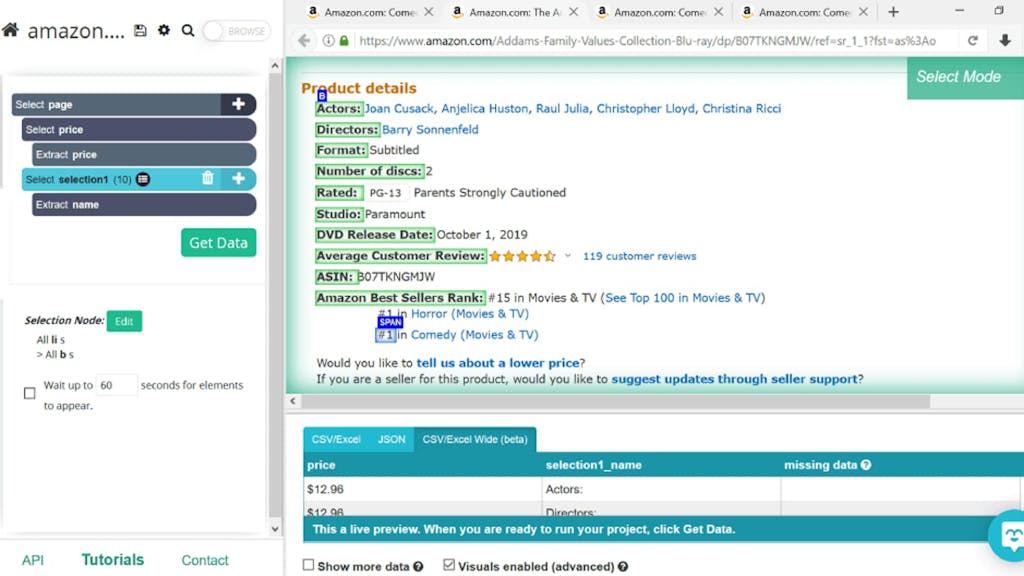Edit the Selection Node

[124, 321]
